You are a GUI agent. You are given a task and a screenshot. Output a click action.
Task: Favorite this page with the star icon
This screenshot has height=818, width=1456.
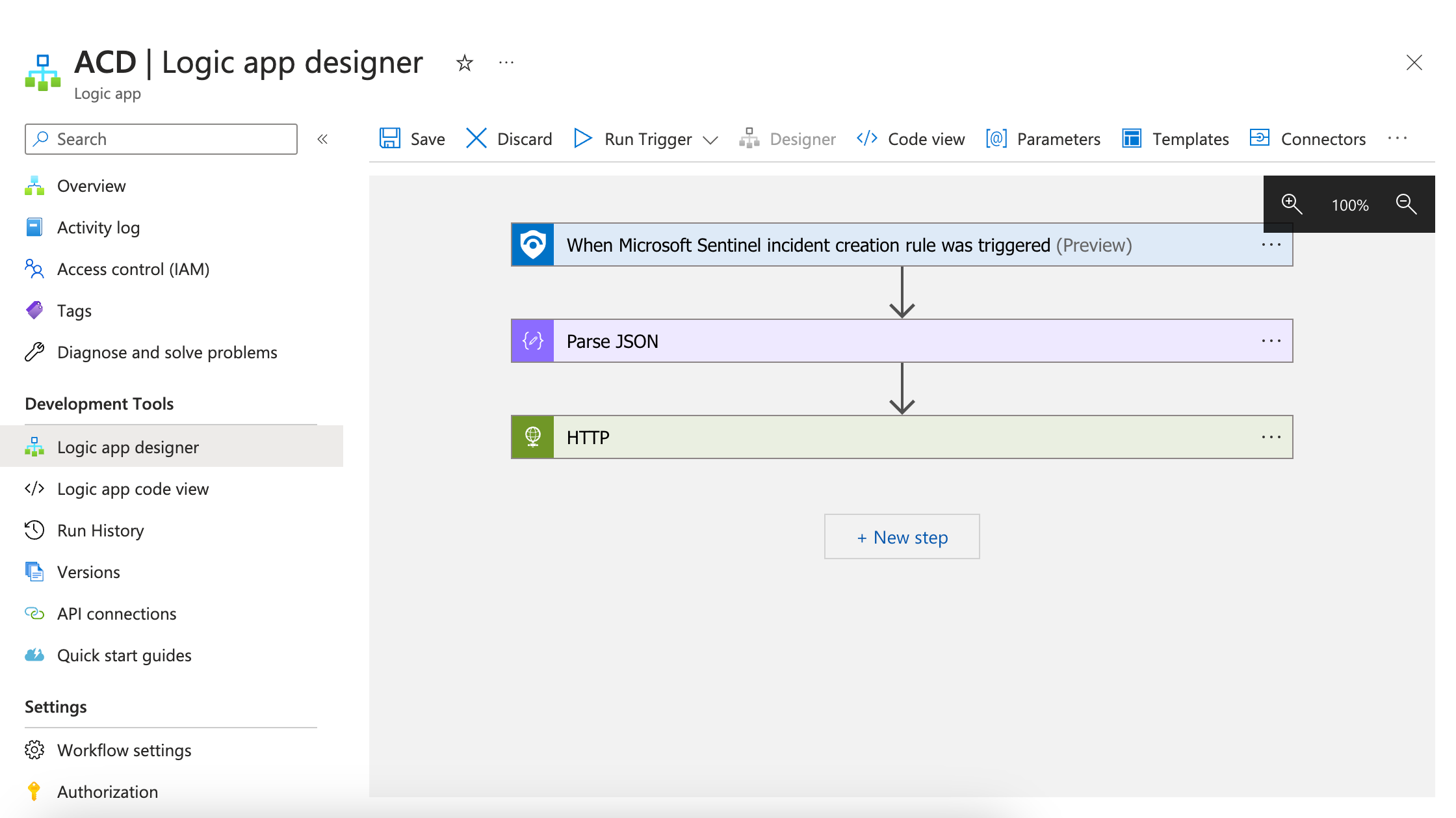(x=464, y=63)
